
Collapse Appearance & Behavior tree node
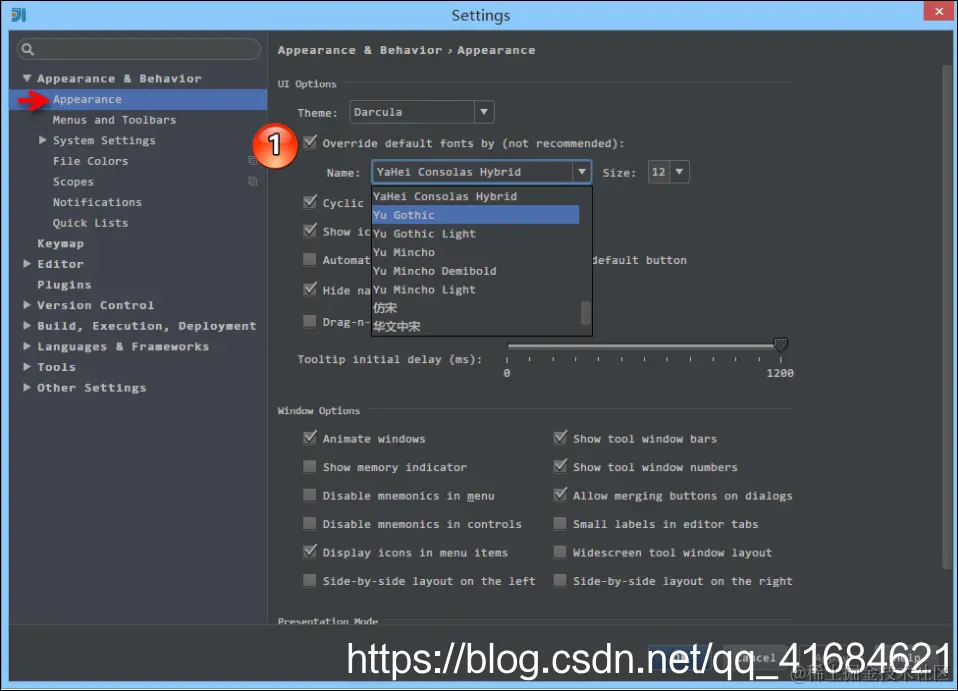point(27,78)
